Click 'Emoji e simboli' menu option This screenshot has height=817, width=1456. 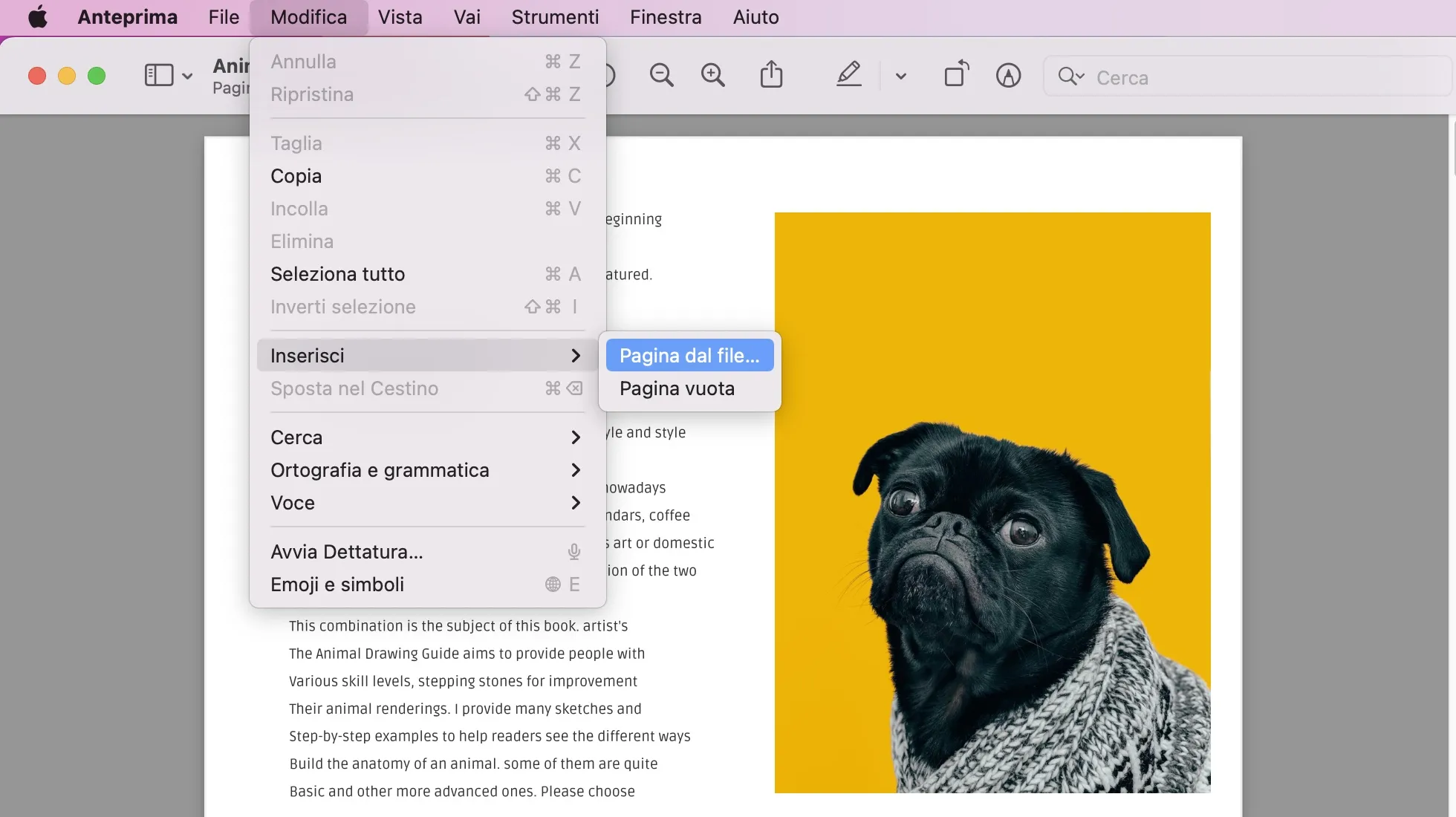(337, 585)
